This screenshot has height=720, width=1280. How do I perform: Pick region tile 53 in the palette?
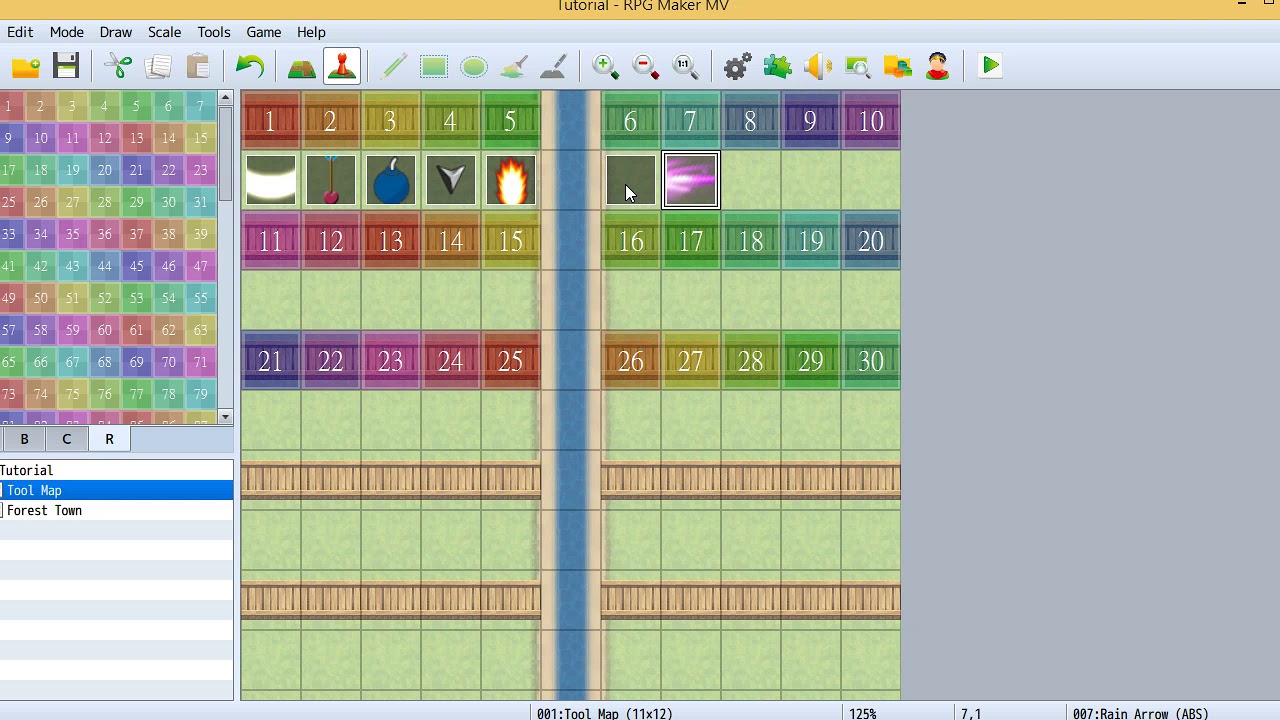pyautogui.click(x=136, y=298)
